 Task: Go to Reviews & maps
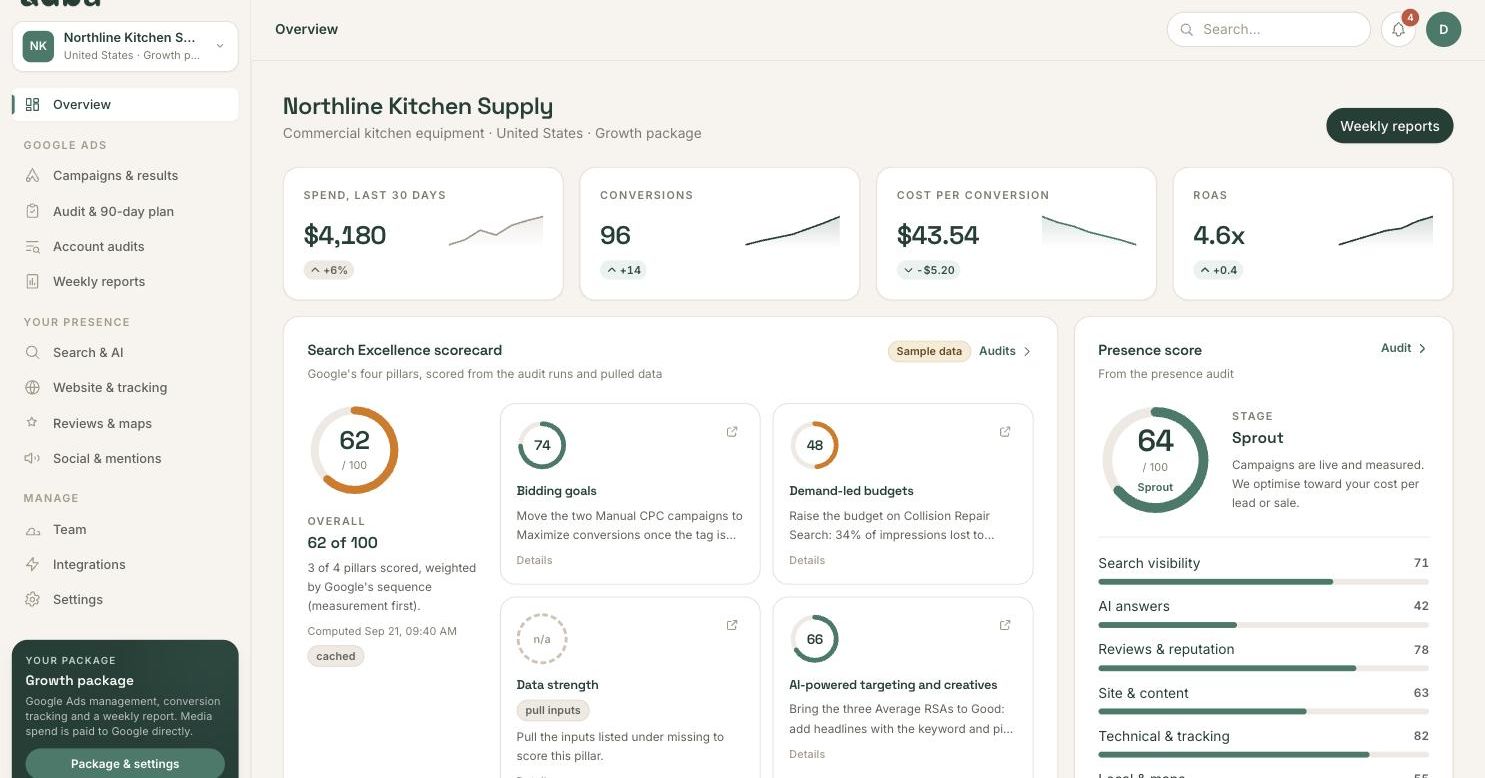coord(125,423)
